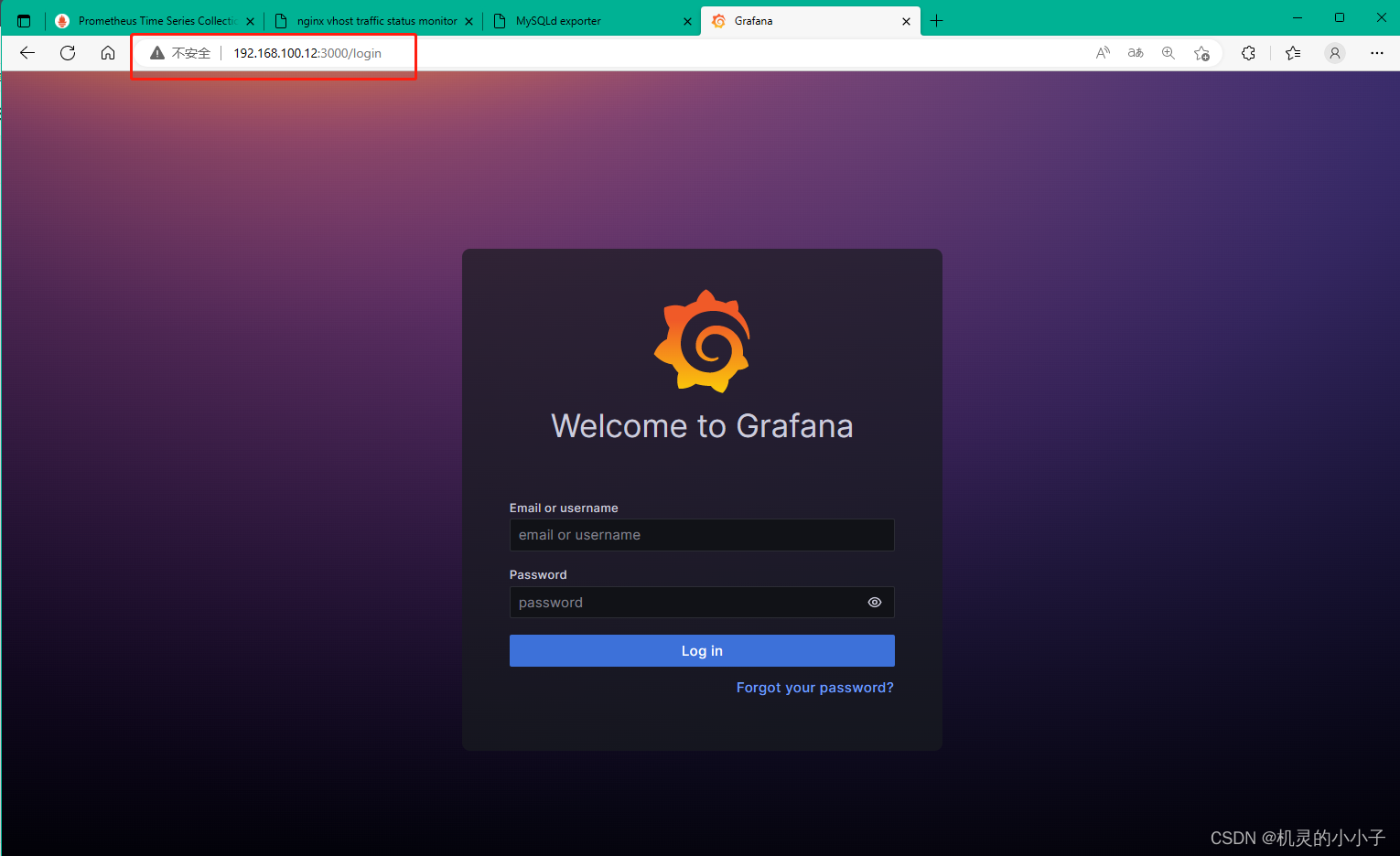The height and width of the screenshot is (856, 1400).
Task: Open the browser profile menu
Action: (1335, 53)
